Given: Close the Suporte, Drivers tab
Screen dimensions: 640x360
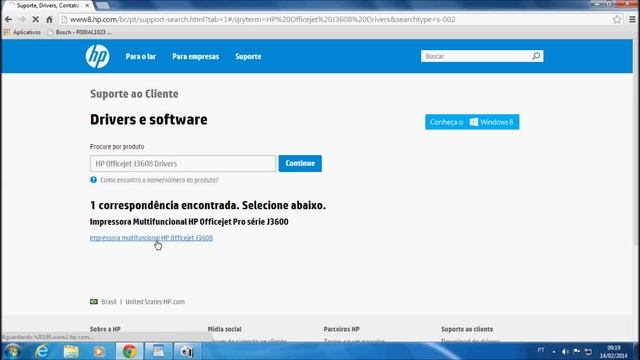Looking at the screenshot, I should click(87, 6).
